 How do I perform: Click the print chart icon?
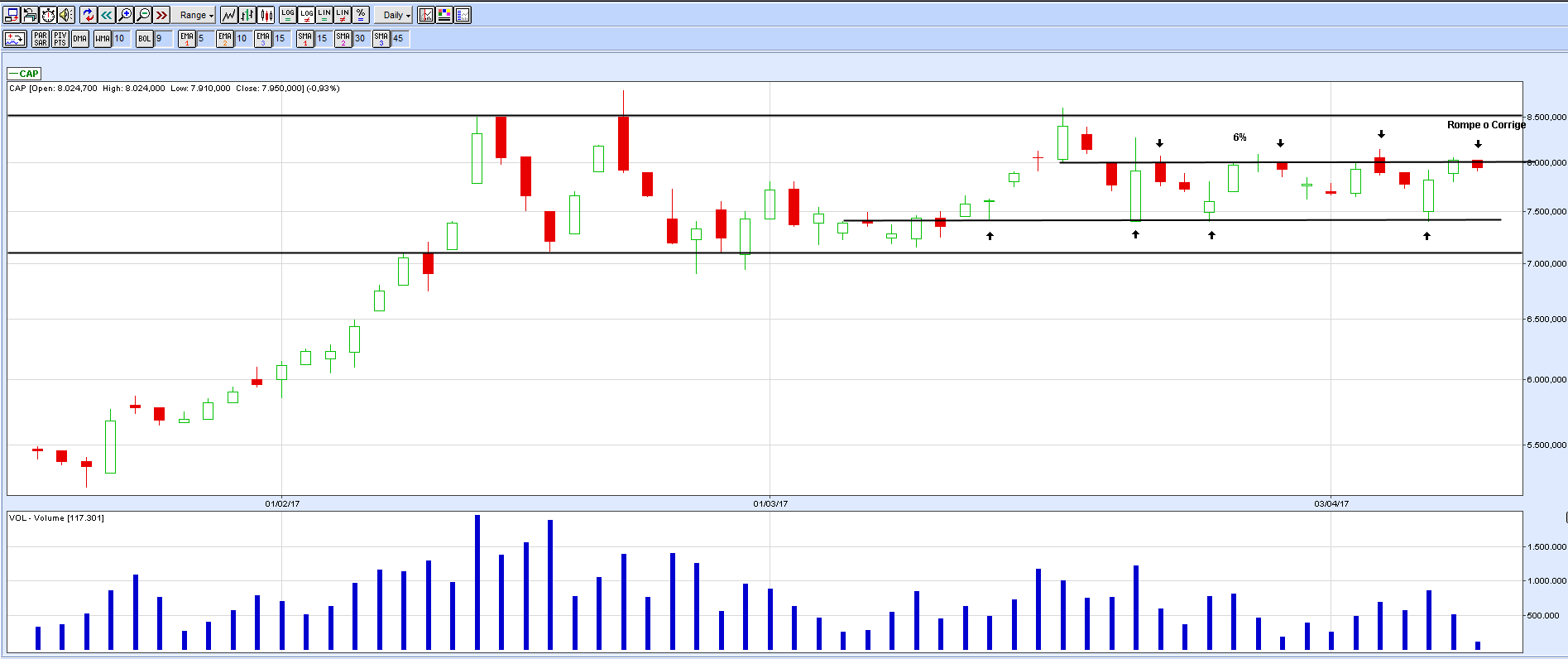[30, 15]
